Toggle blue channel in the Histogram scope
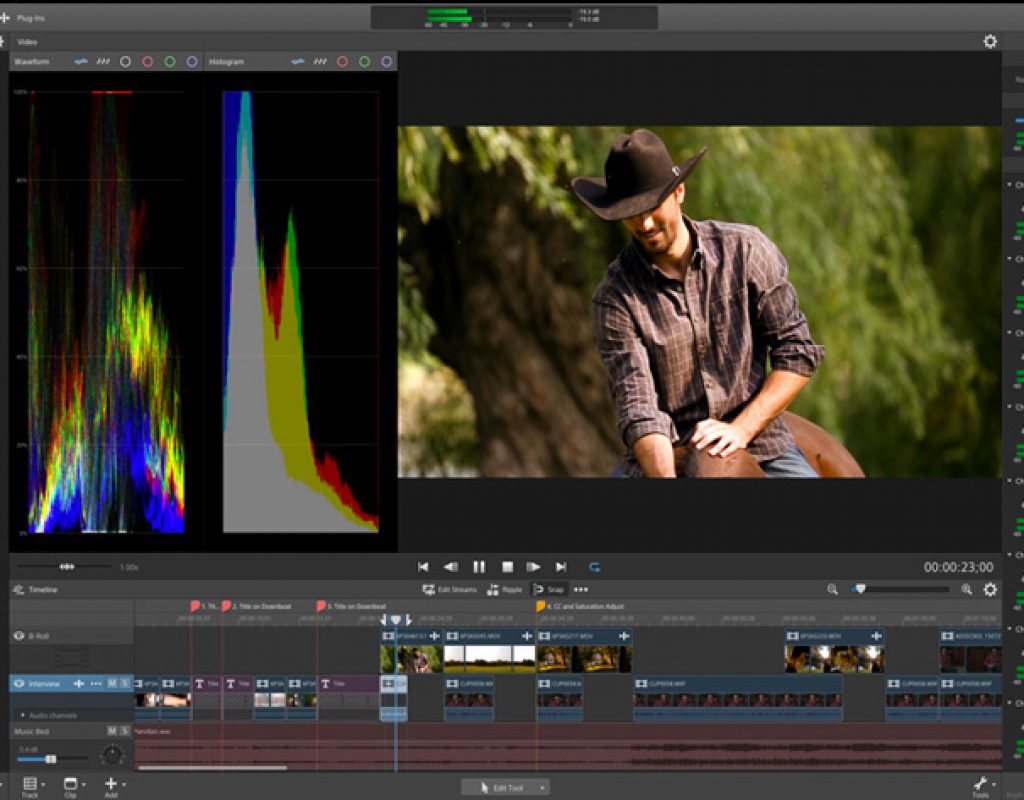 (x=387, y=61)
